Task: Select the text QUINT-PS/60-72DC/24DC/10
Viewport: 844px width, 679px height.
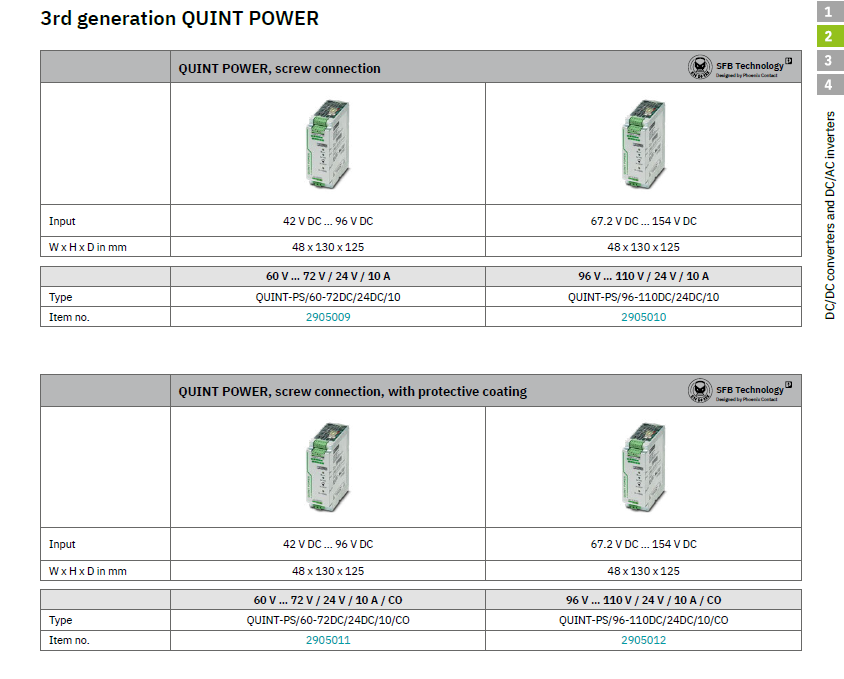Action: 328,297
